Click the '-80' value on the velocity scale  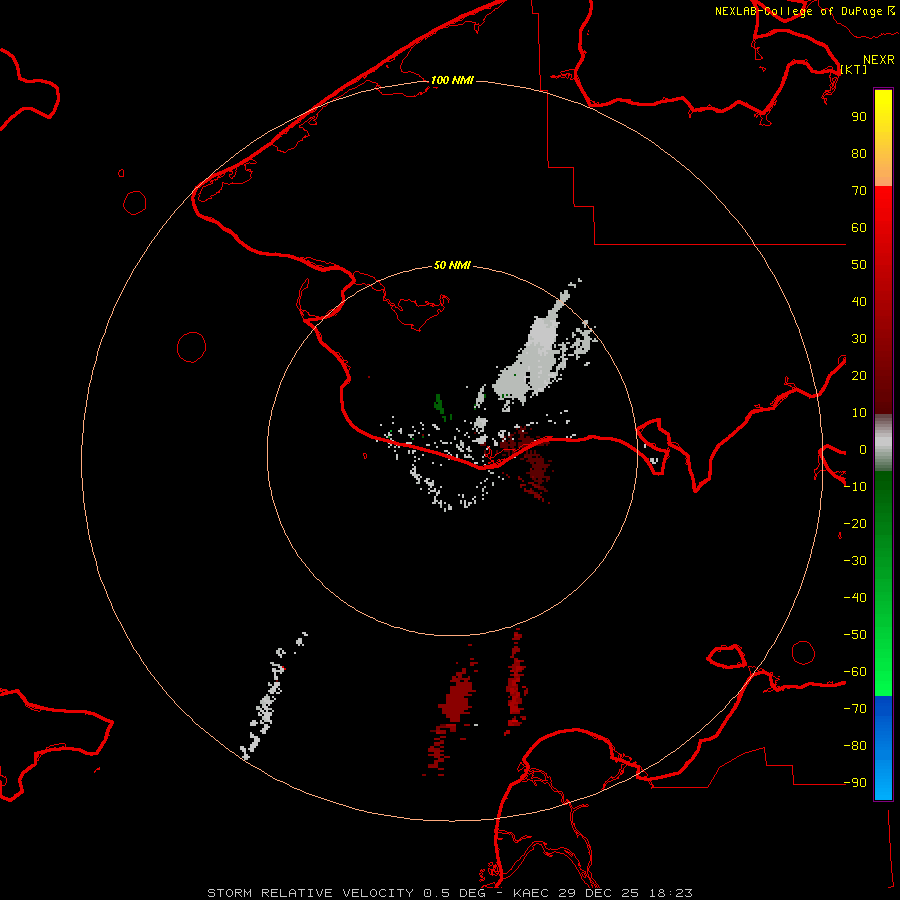coord(855,746)
